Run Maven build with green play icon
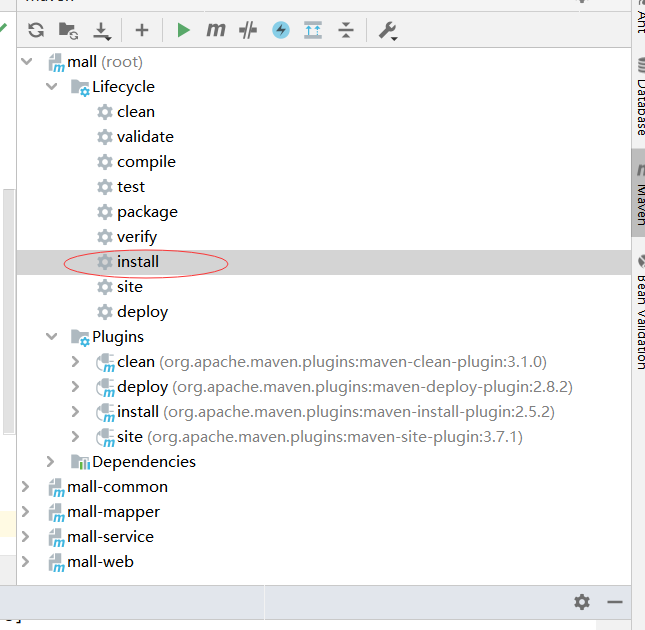Screen dimensions: 645x630 click(x=183, y=30)
